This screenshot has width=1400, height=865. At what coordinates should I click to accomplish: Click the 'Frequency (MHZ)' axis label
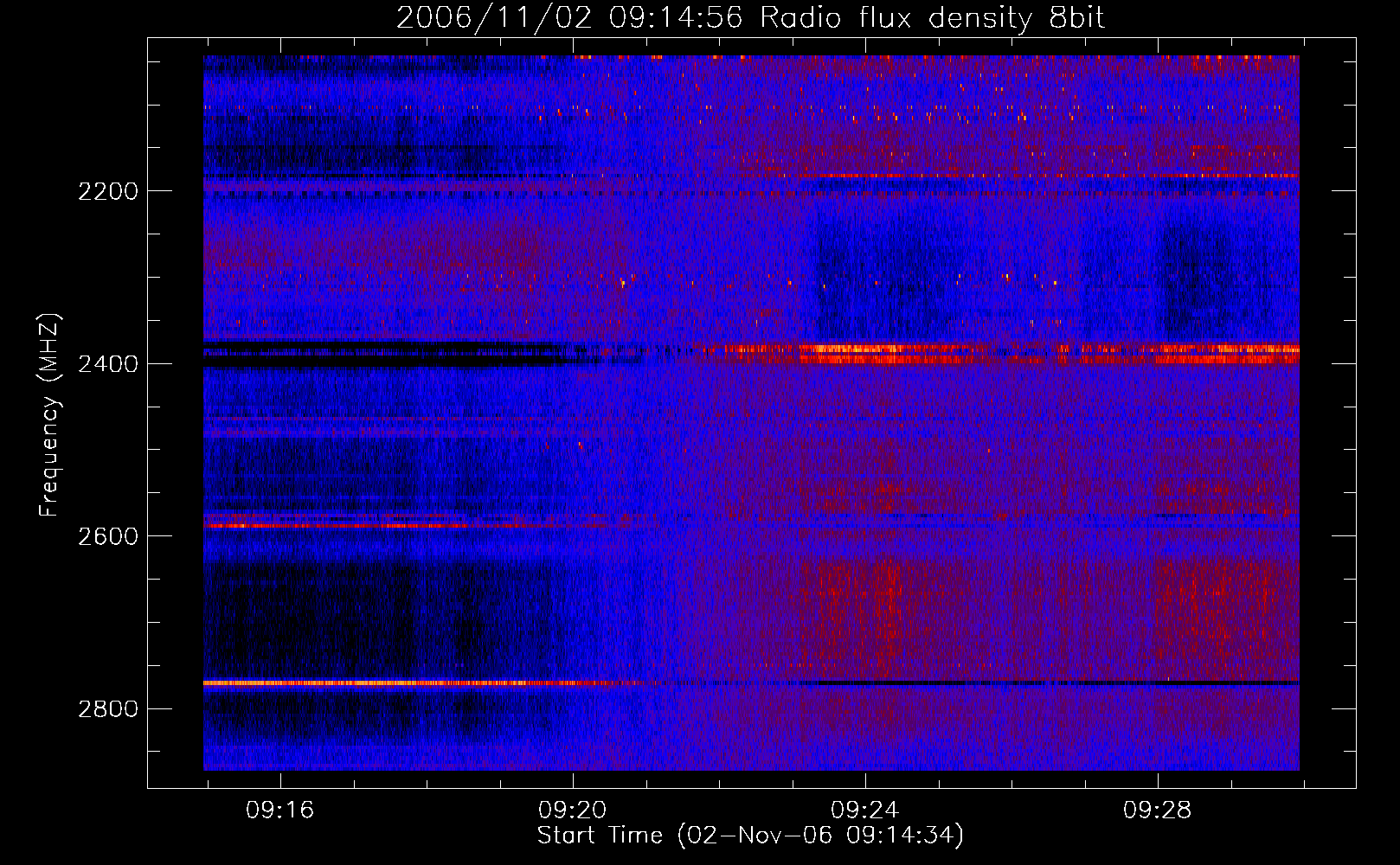[x=50, y=415]
